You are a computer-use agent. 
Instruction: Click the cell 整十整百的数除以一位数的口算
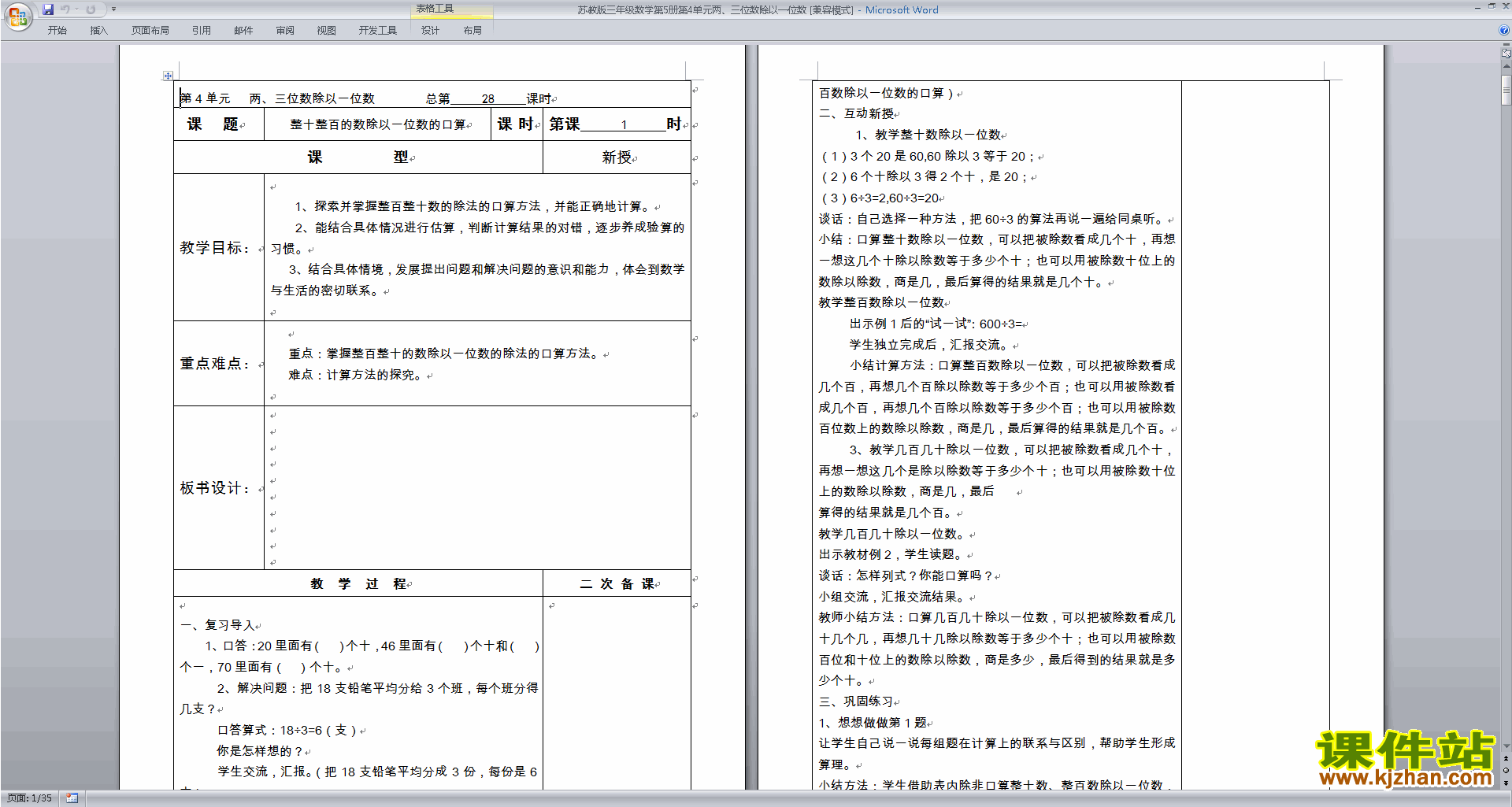click(378, 124)
